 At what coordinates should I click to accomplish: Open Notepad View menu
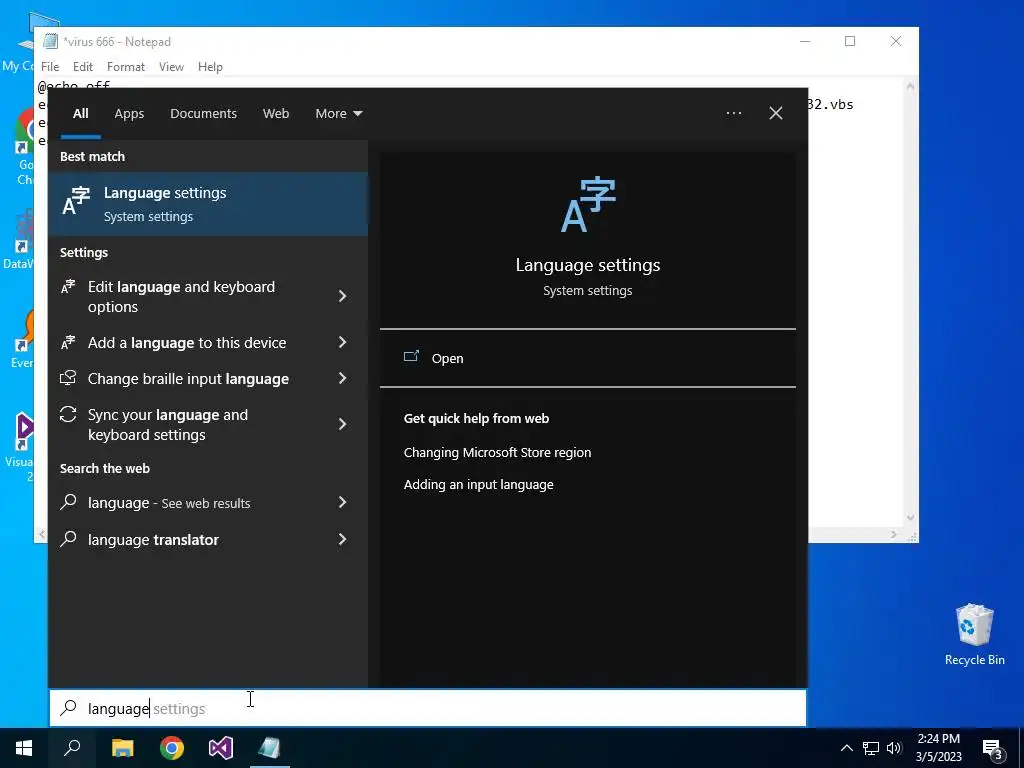[171, 67]
